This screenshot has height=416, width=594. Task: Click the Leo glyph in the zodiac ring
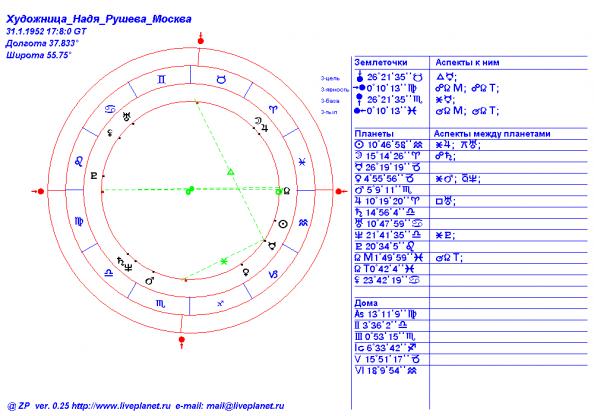coord(79,162)
